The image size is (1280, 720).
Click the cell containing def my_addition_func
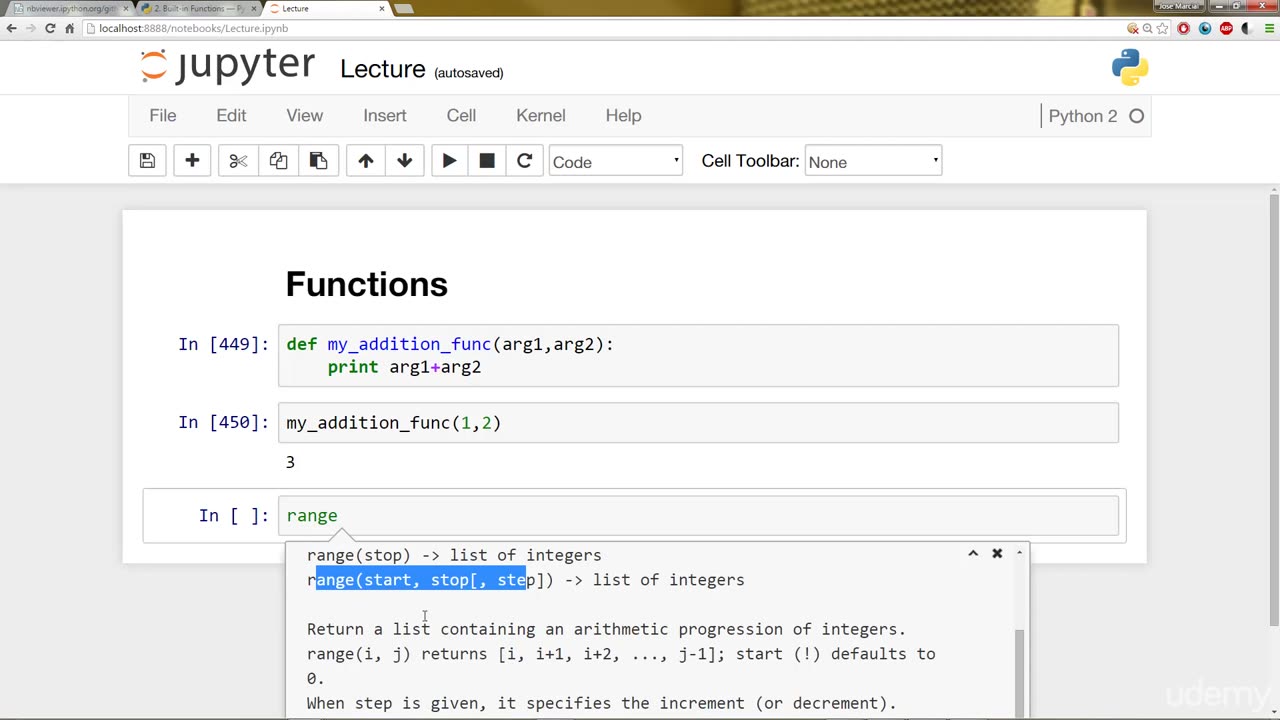pyautogui.click(x=698, y=355)
